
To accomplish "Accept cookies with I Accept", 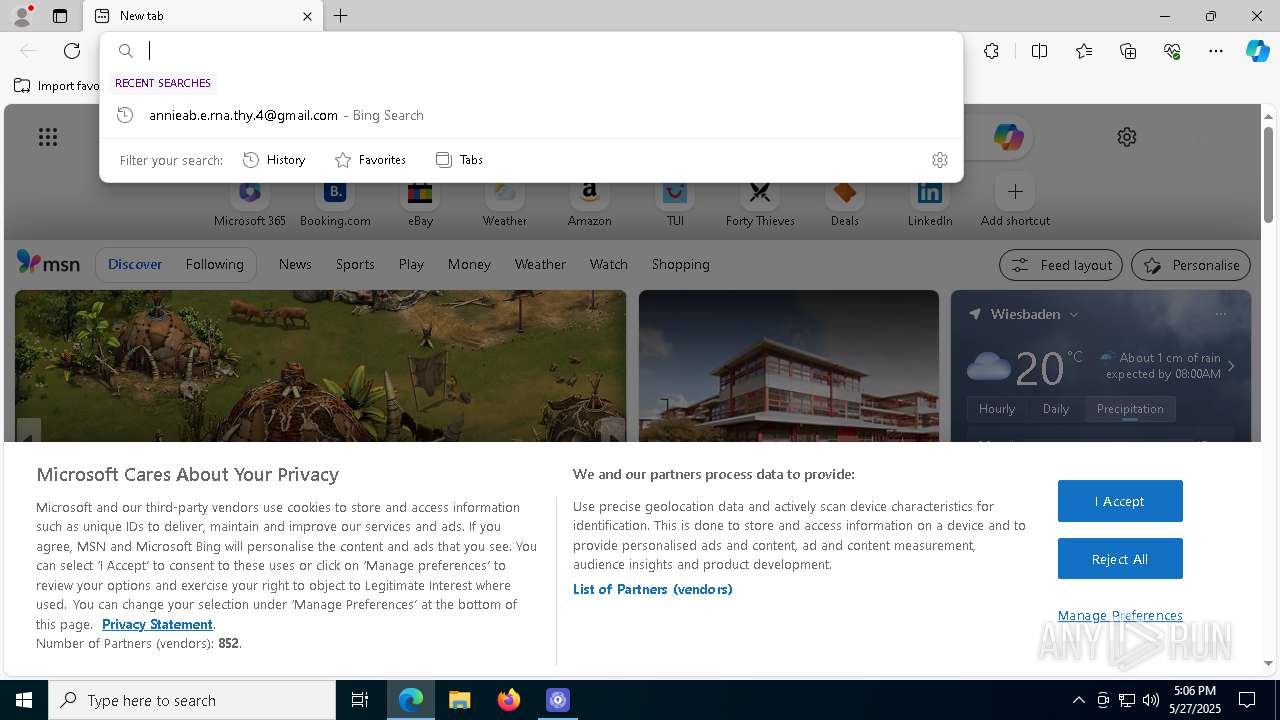I will click(1120, 501).
